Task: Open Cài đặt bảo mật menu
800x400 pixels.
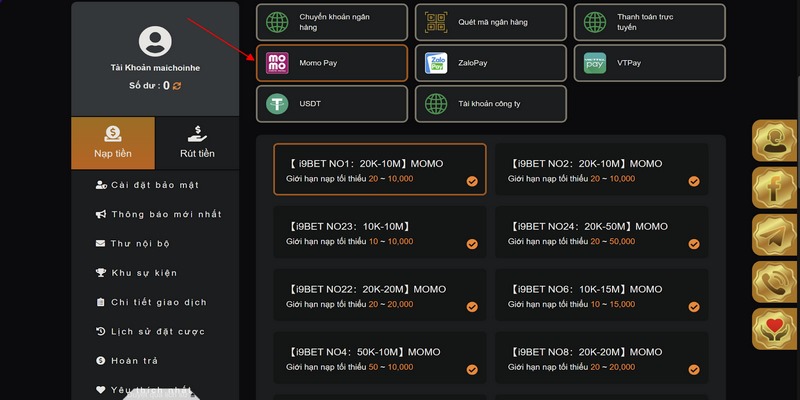Action: 155,185
